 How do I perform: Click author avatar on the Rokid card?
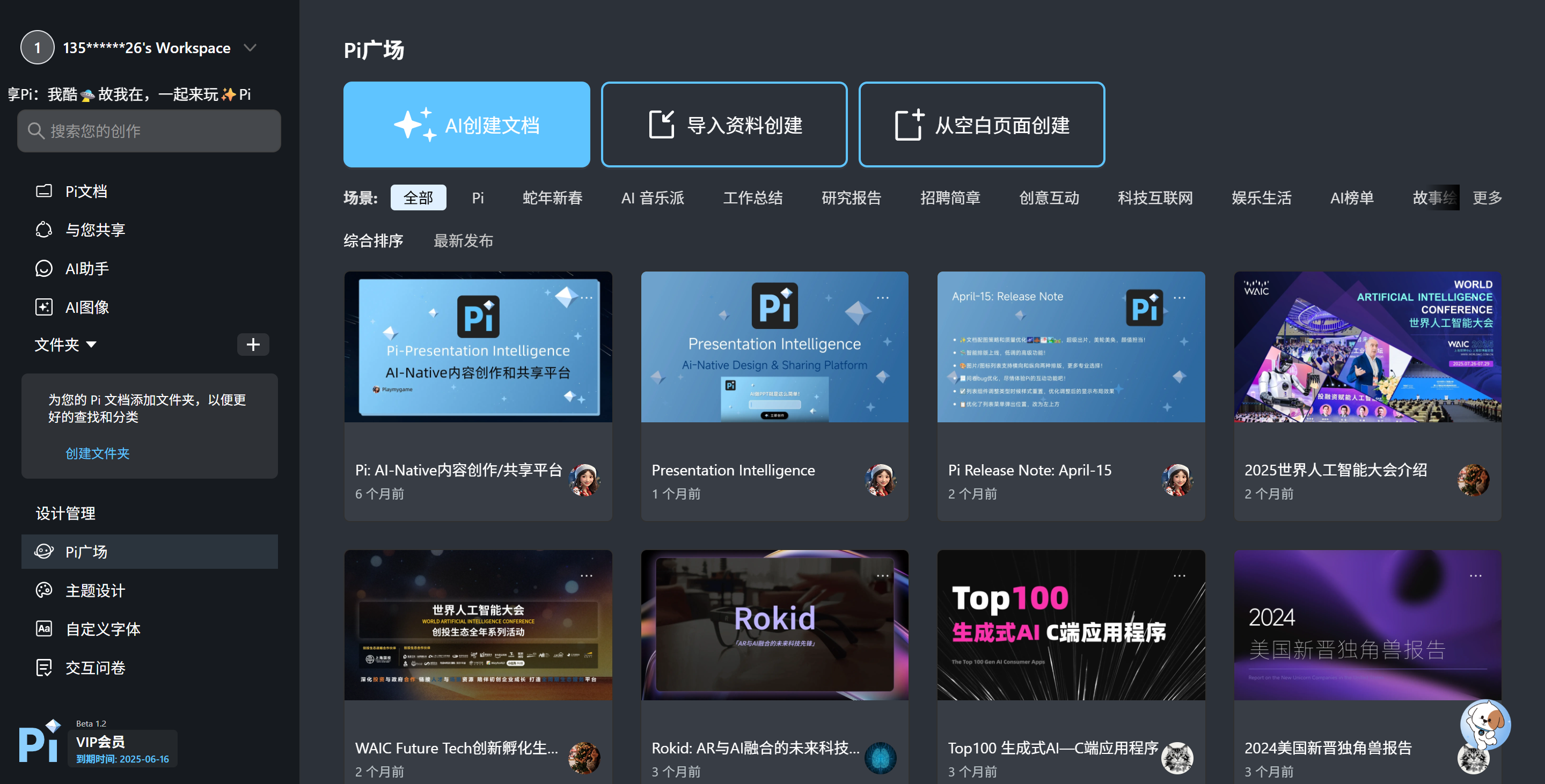pos(881,758)
